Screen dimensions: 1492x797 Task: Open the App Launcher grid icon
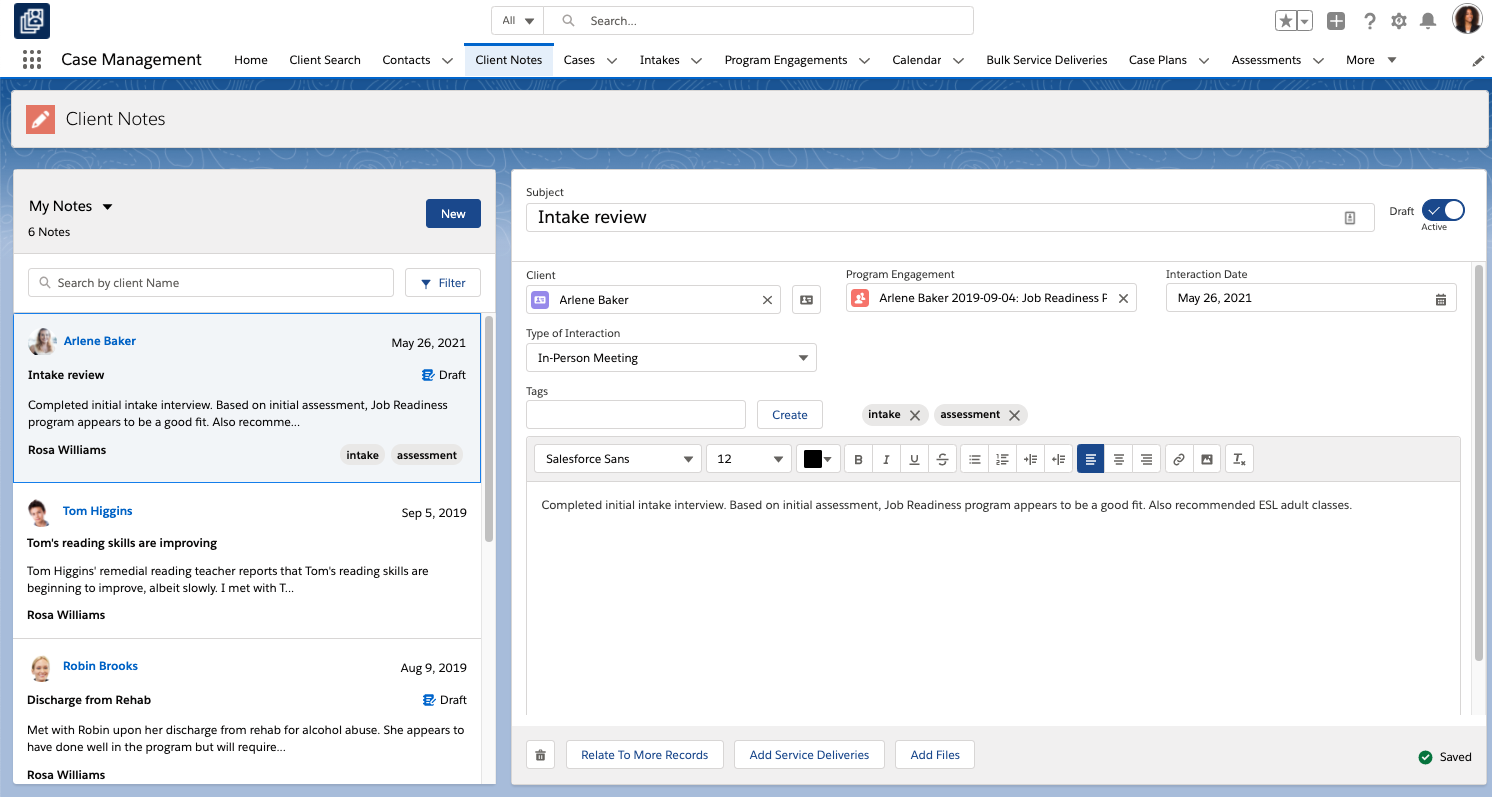pyautogui.click(x=32, y=60)
